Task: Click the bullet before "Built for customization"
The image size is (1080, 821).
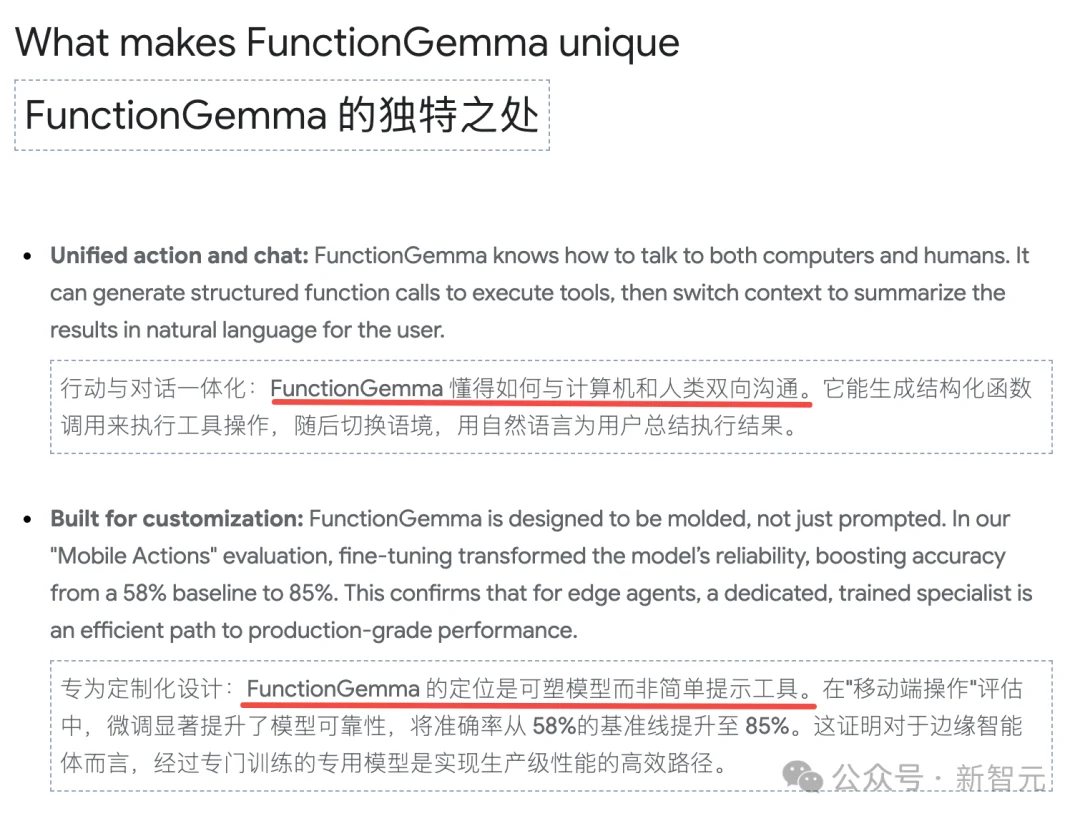Action: [28, 520]
